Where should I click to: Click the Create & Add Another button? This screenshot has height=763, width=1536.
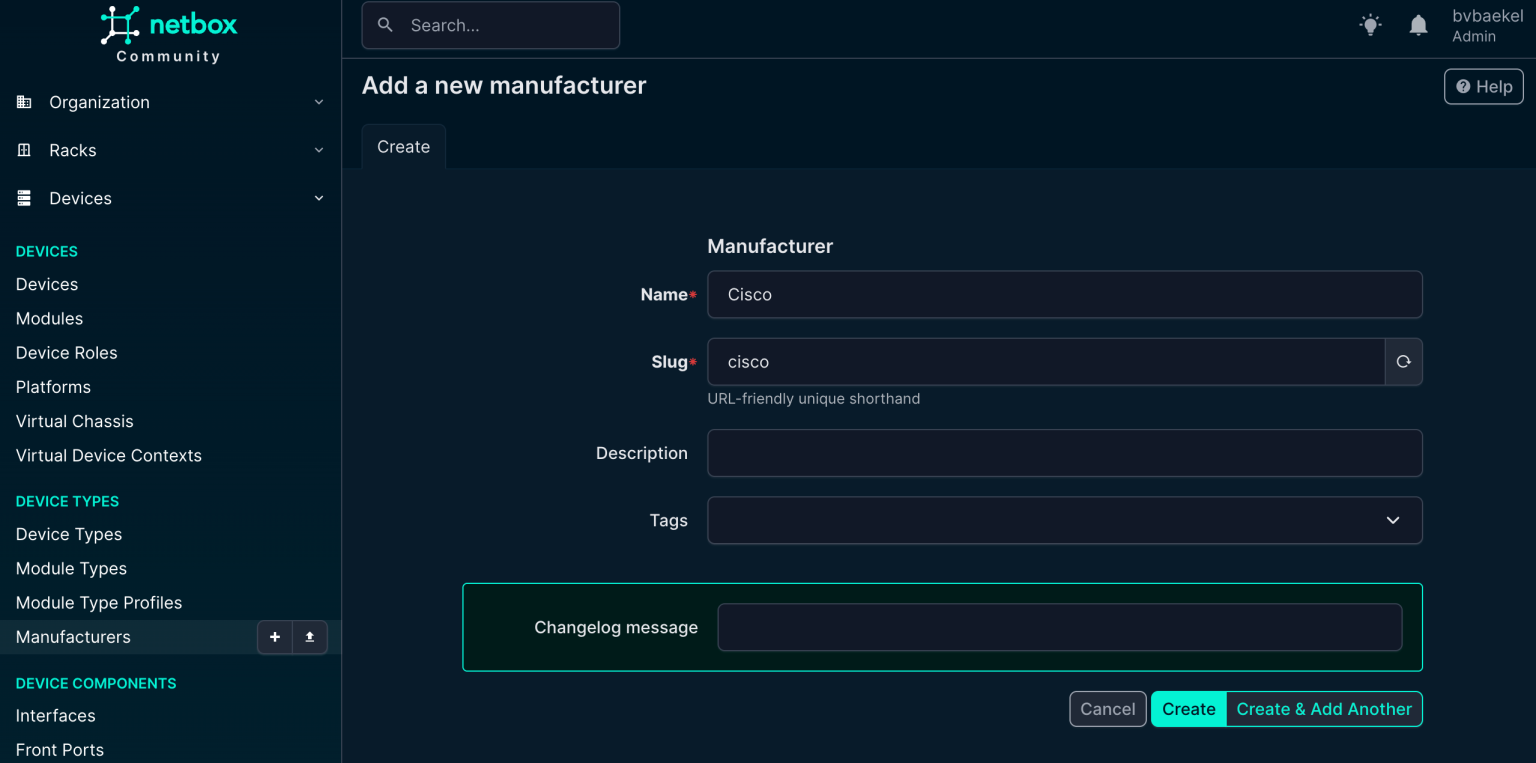point(1324,709)
